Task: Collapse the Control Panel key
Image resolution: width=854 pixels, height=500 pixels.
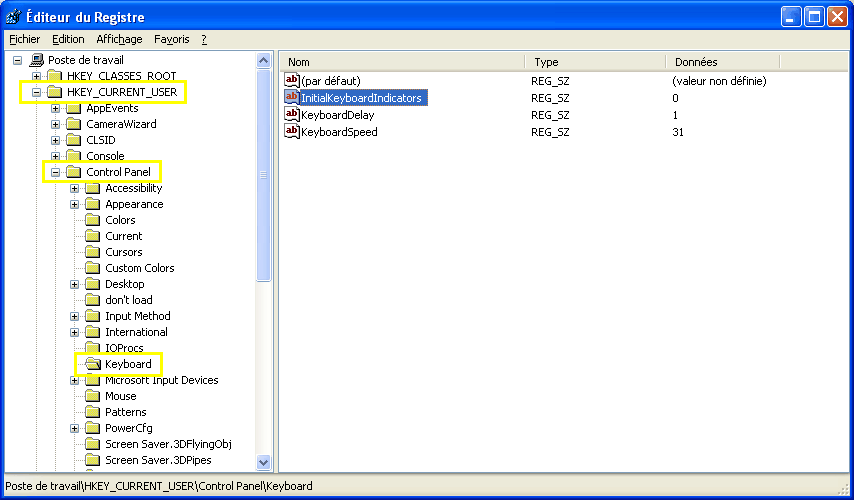Action: click(56, 173)
